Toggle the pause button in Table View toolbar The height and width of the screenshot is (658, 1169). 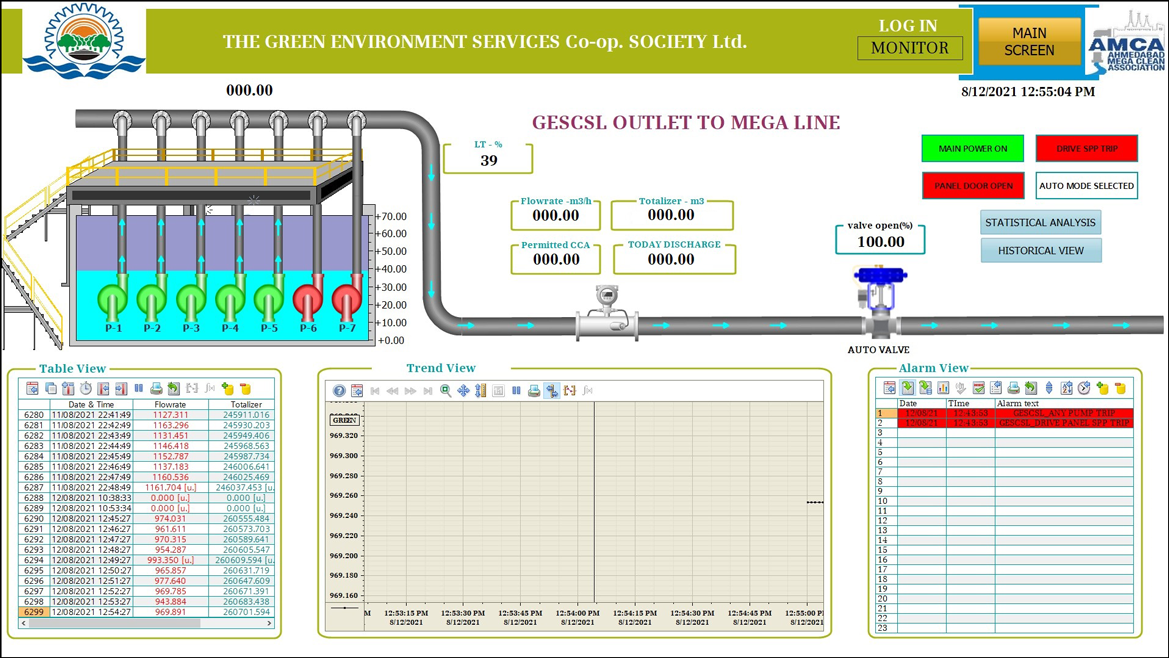[x=138, y=388]
